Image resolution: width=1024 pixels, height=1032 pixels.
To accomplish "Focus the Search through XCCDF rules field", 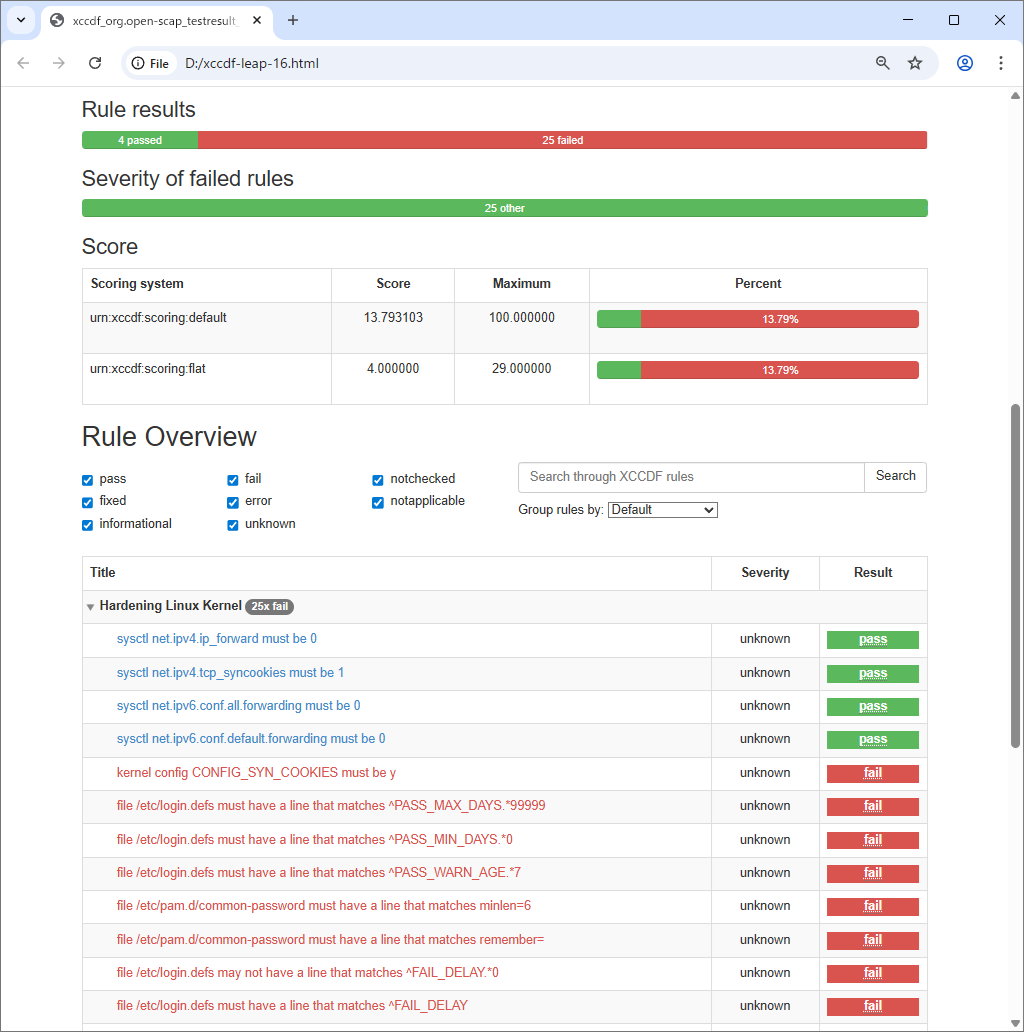I will click(690, 477).
